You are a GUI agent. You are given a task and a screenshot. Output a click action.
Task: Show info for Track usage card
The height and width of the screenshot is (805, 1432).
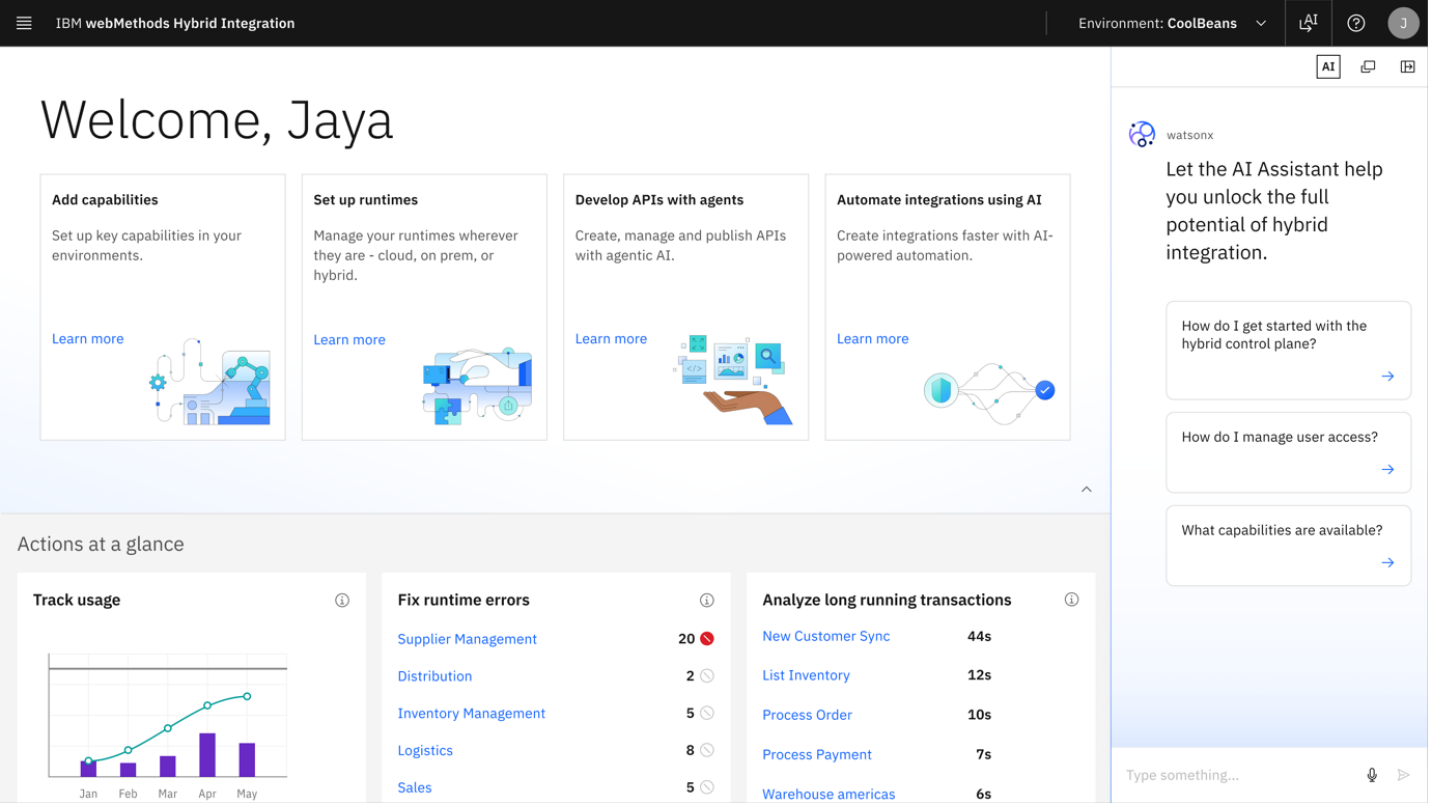pos(342,601)
